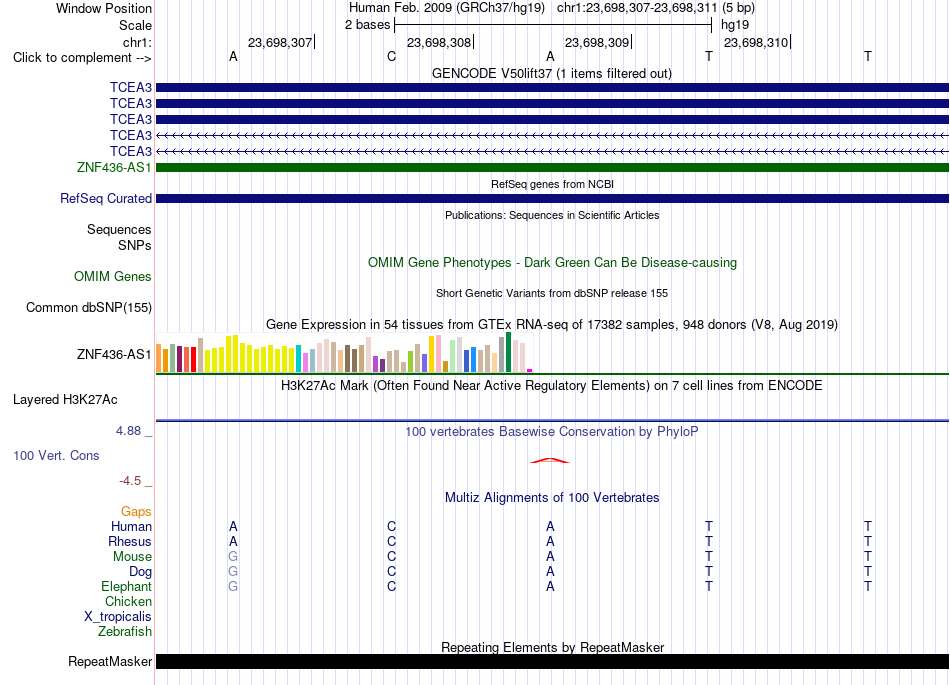This screenshot has width=950, height=685.
Task: Click the short magenta bar in GTEx chart
Action: click(530, 370)
